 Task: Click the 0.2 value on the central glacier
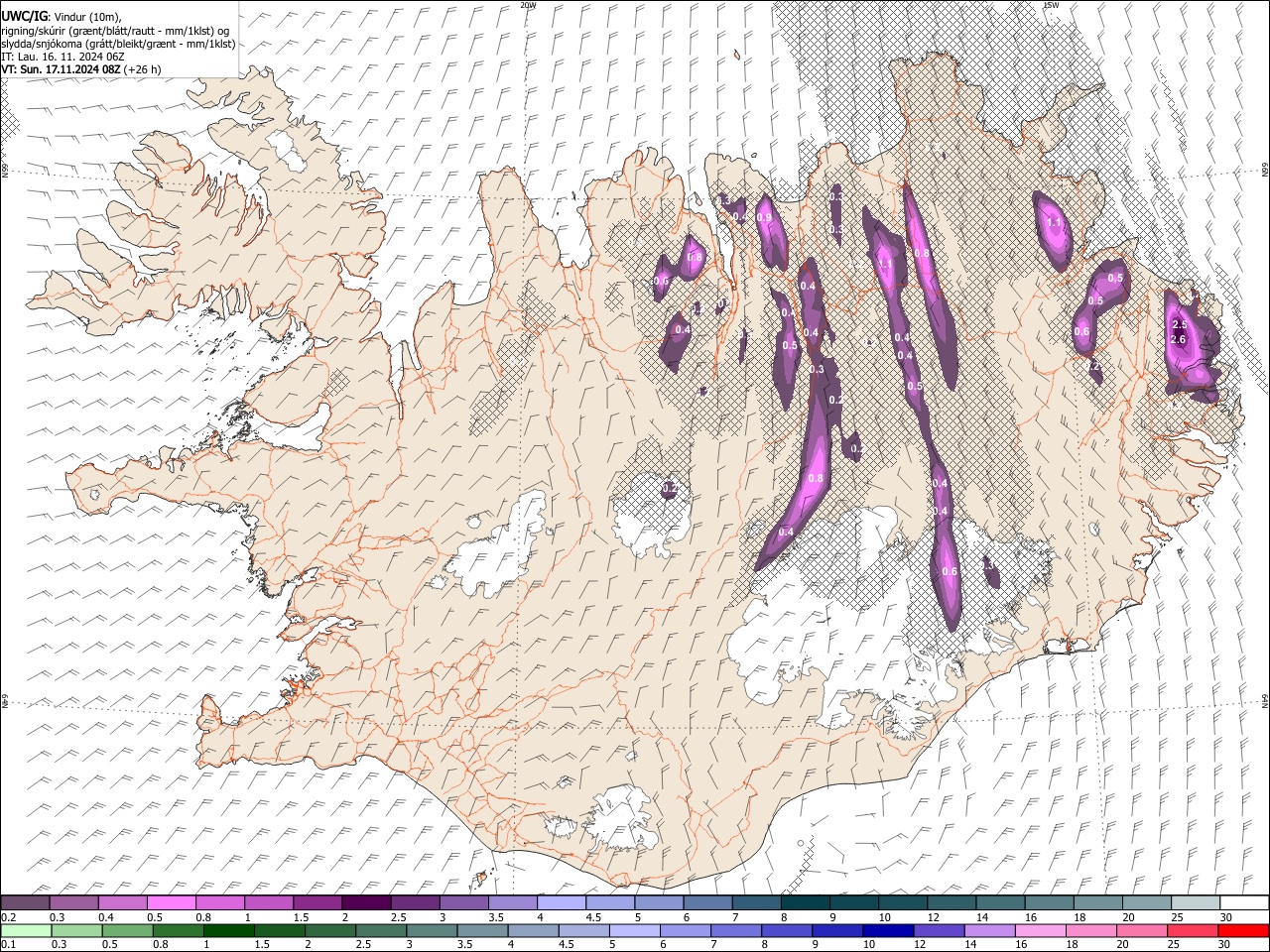point(669,488)
